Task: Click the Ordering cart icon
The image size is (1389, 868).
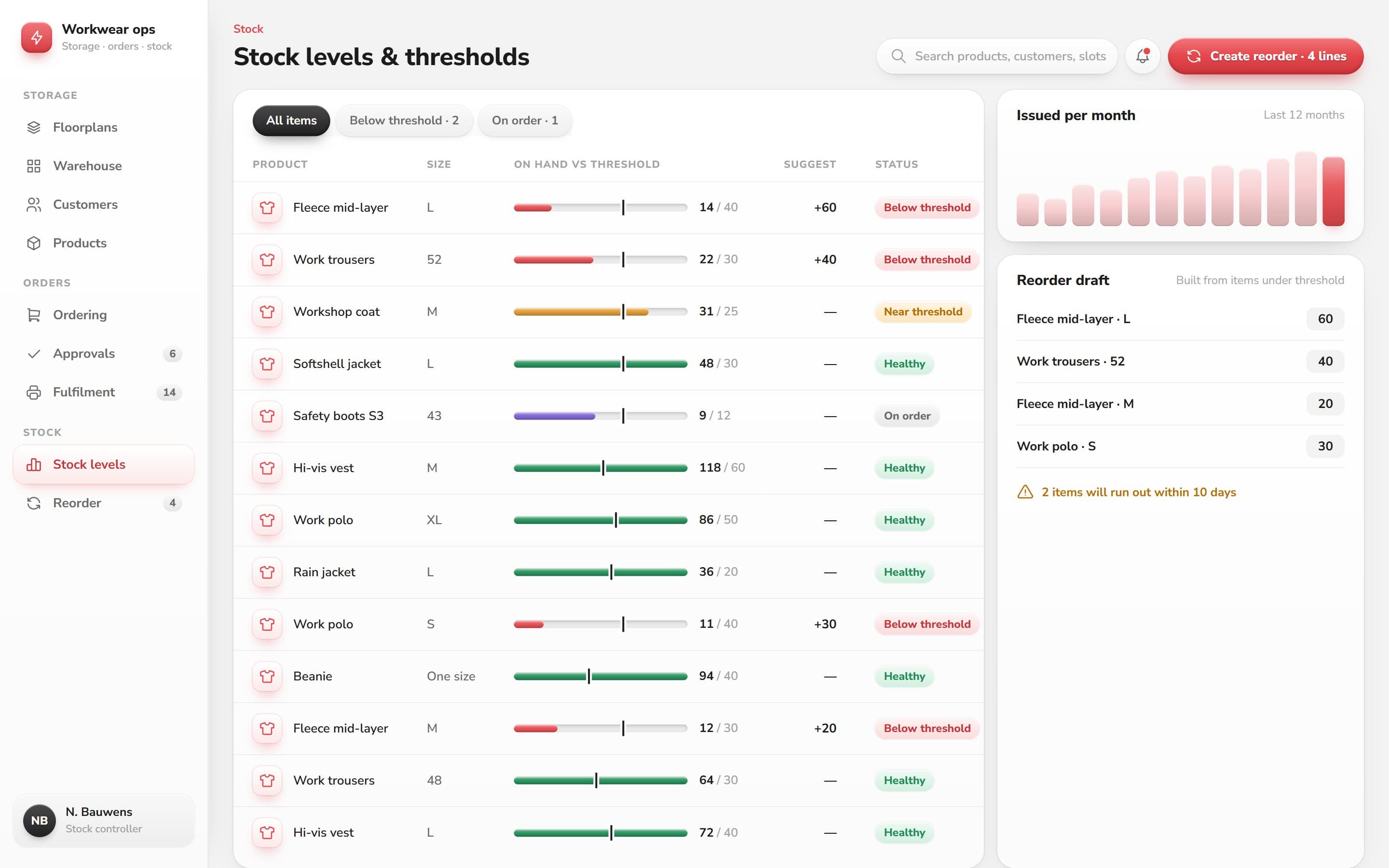Action: (x=34, y=315)
